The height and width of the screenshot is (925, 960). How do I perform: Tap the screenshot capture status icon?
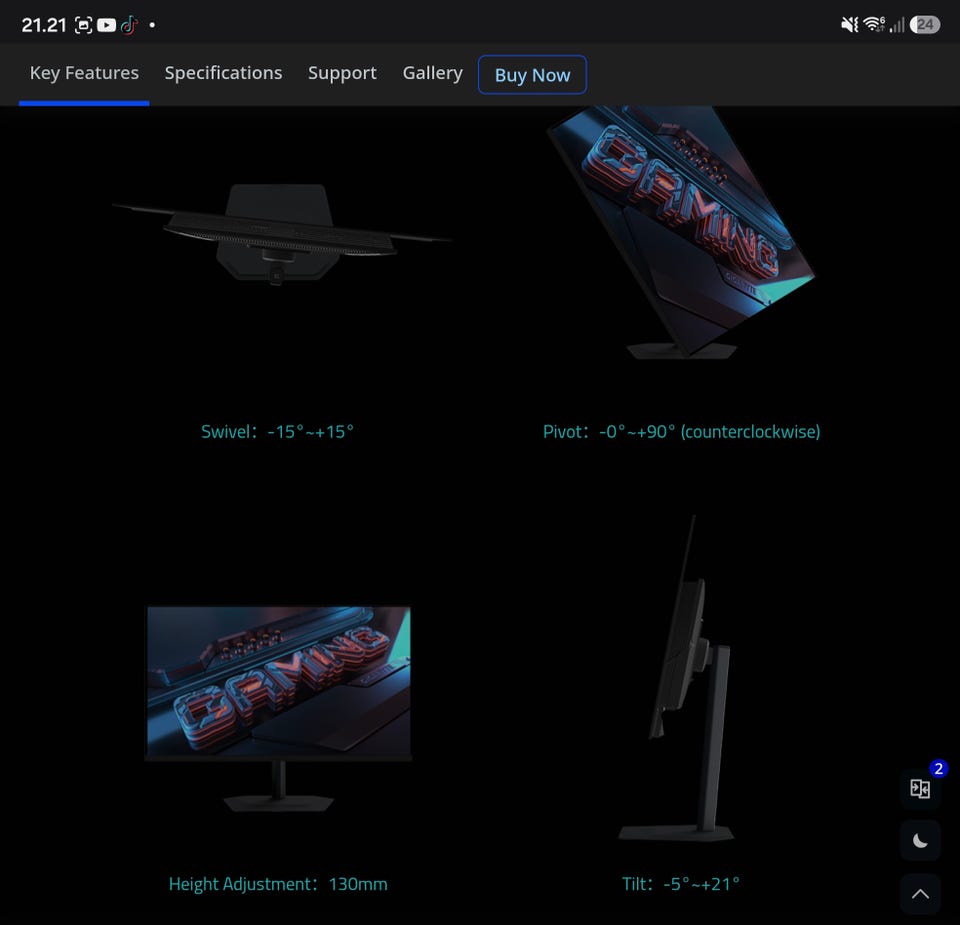83,25
